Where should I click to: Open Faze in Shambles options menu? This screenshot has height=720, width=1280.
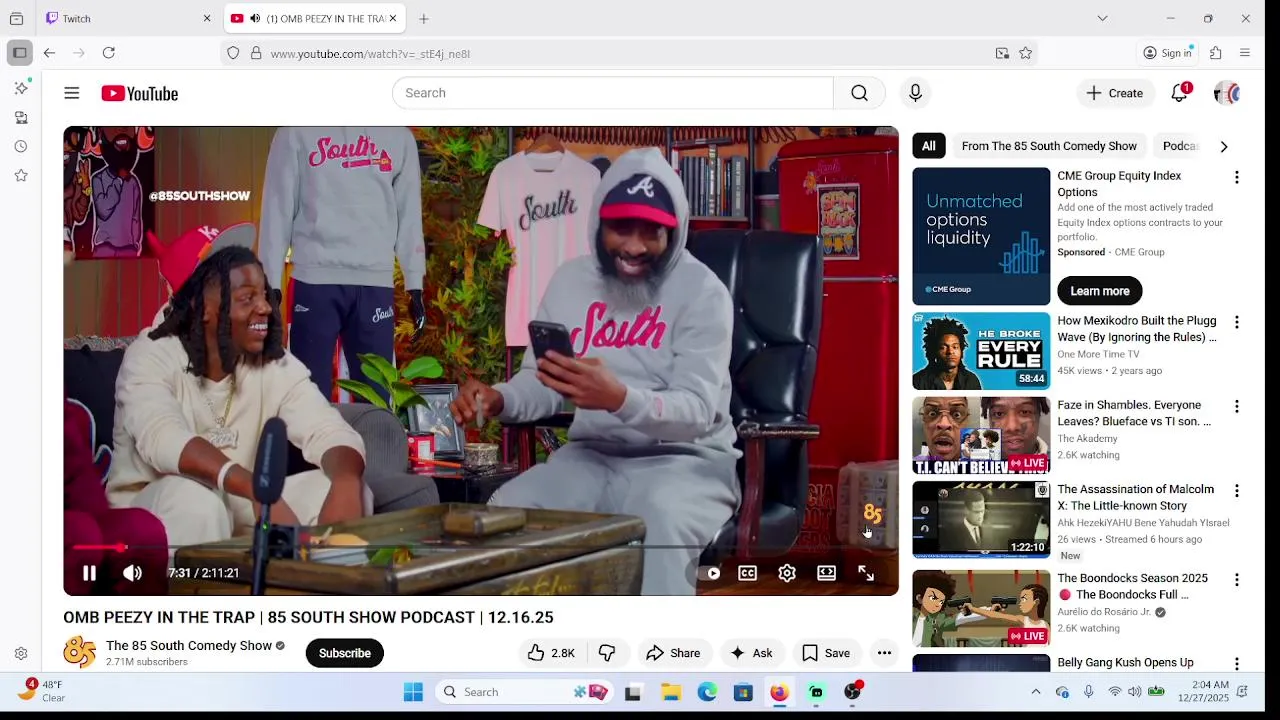[x=1237, y=406]
